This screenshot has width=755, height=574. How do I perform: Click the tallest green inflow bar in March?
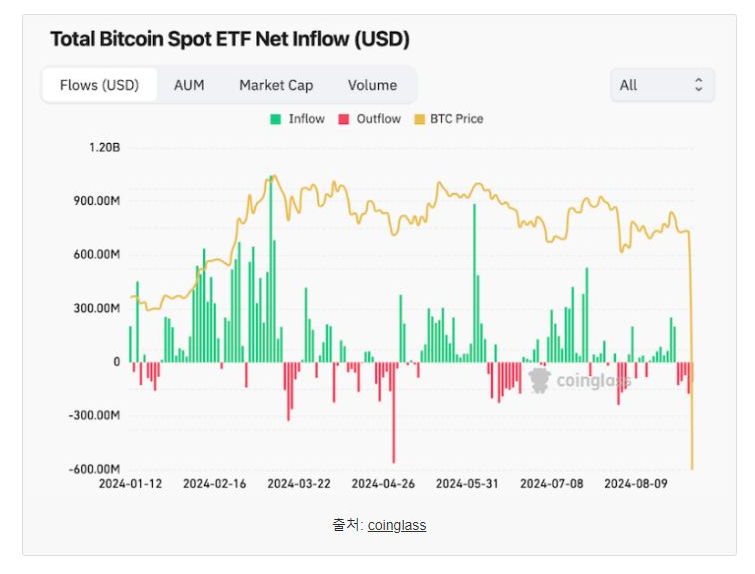pyautogui.click(x=271, y=270)
